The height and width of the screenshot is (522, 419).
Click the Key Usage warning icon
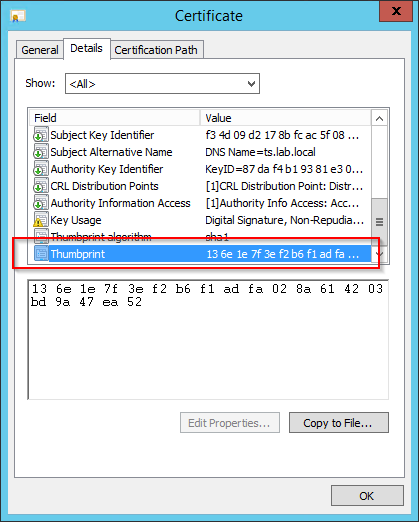pos(41,220)
